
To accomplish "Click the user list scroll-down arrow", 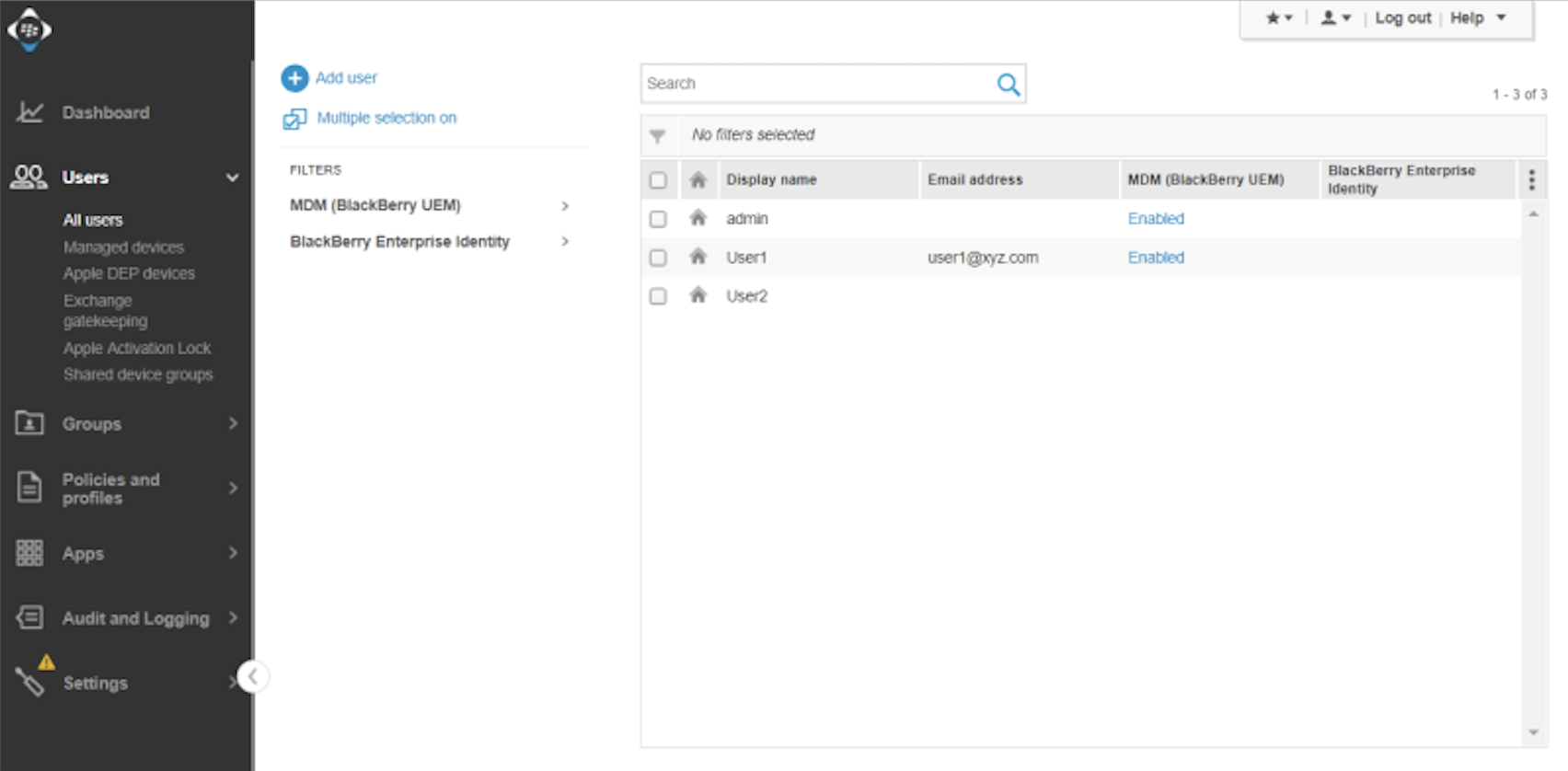I will tap(1533, 732).
